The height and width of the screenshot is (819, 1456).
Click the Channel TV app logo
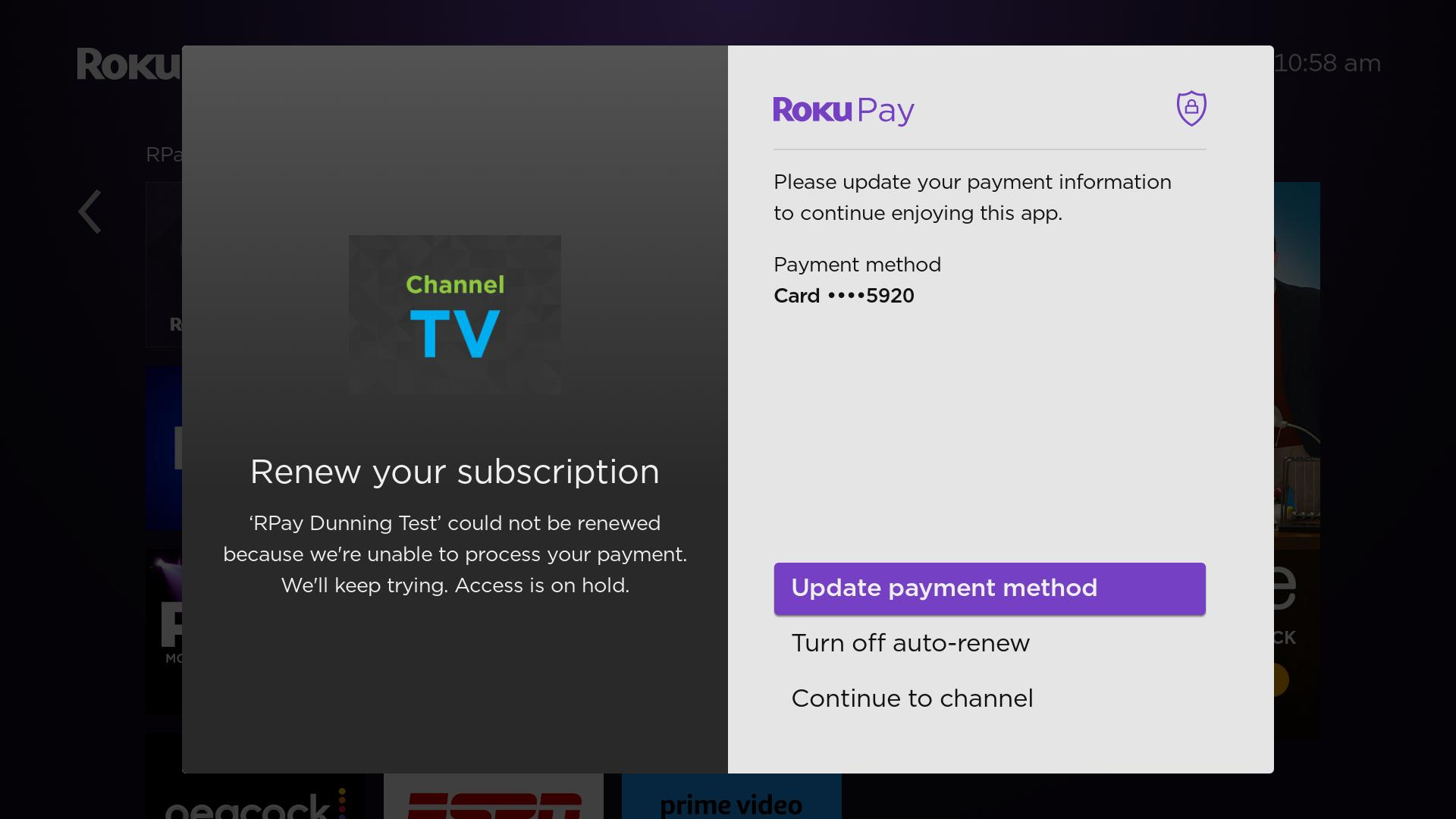coord(455,314)
